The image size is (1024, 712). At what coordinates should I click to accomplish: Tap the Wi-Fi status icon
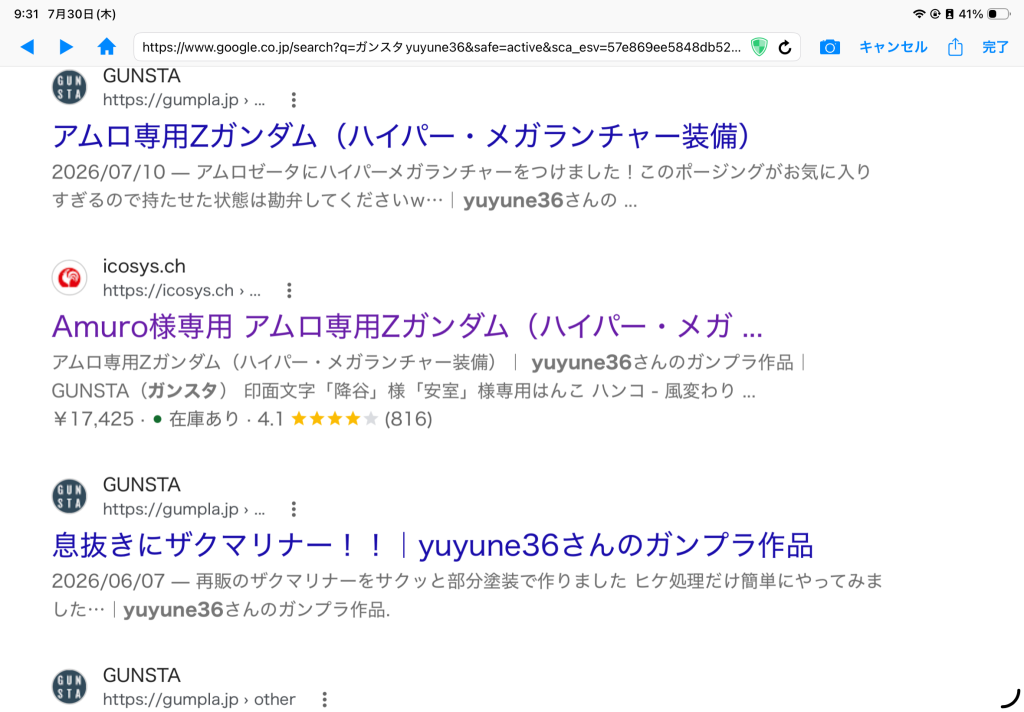pyautogui.click(x=919, y=14)
